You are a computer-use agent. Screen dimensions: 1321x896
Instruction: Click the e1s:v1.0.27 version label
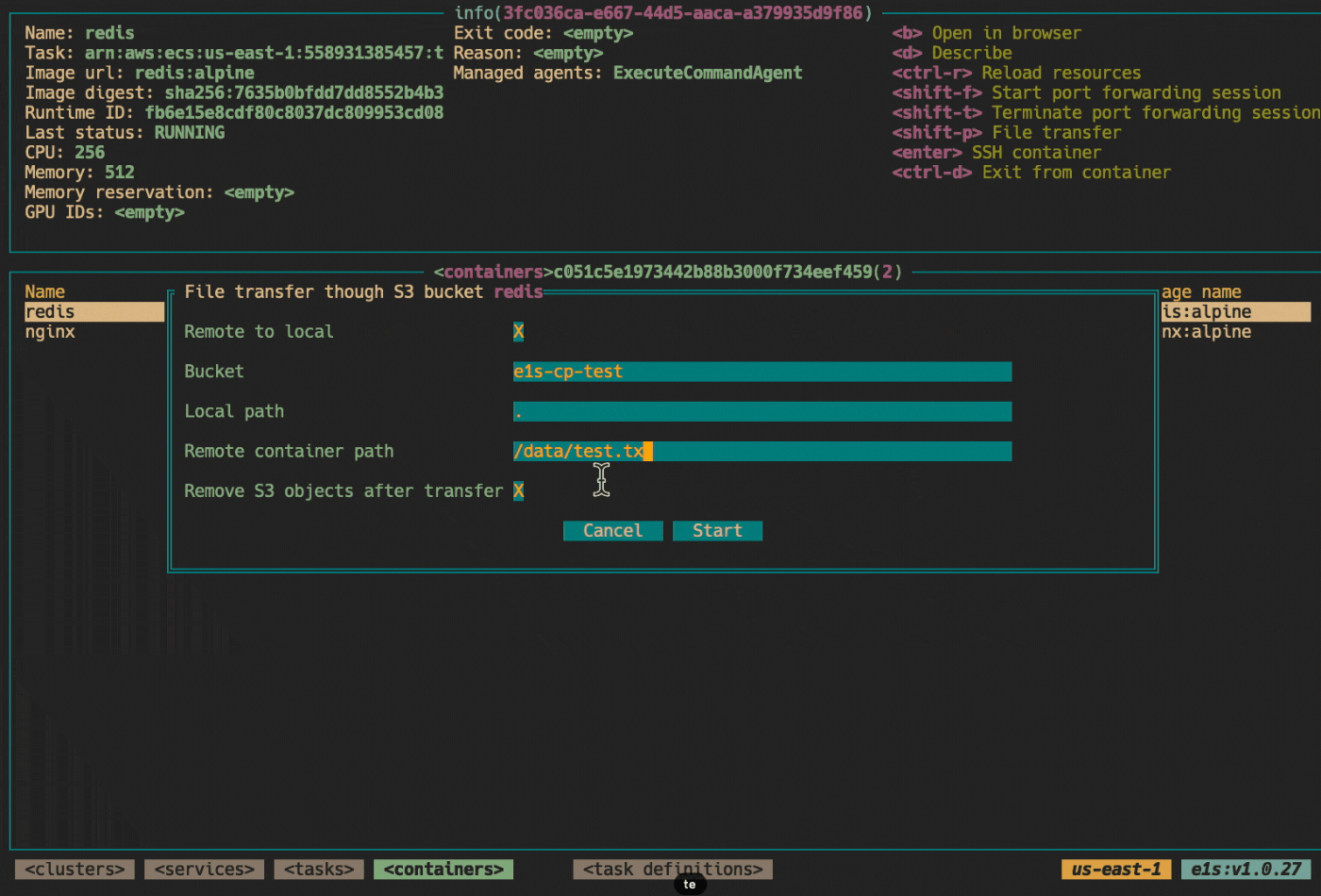click(x=1246, y=870)
